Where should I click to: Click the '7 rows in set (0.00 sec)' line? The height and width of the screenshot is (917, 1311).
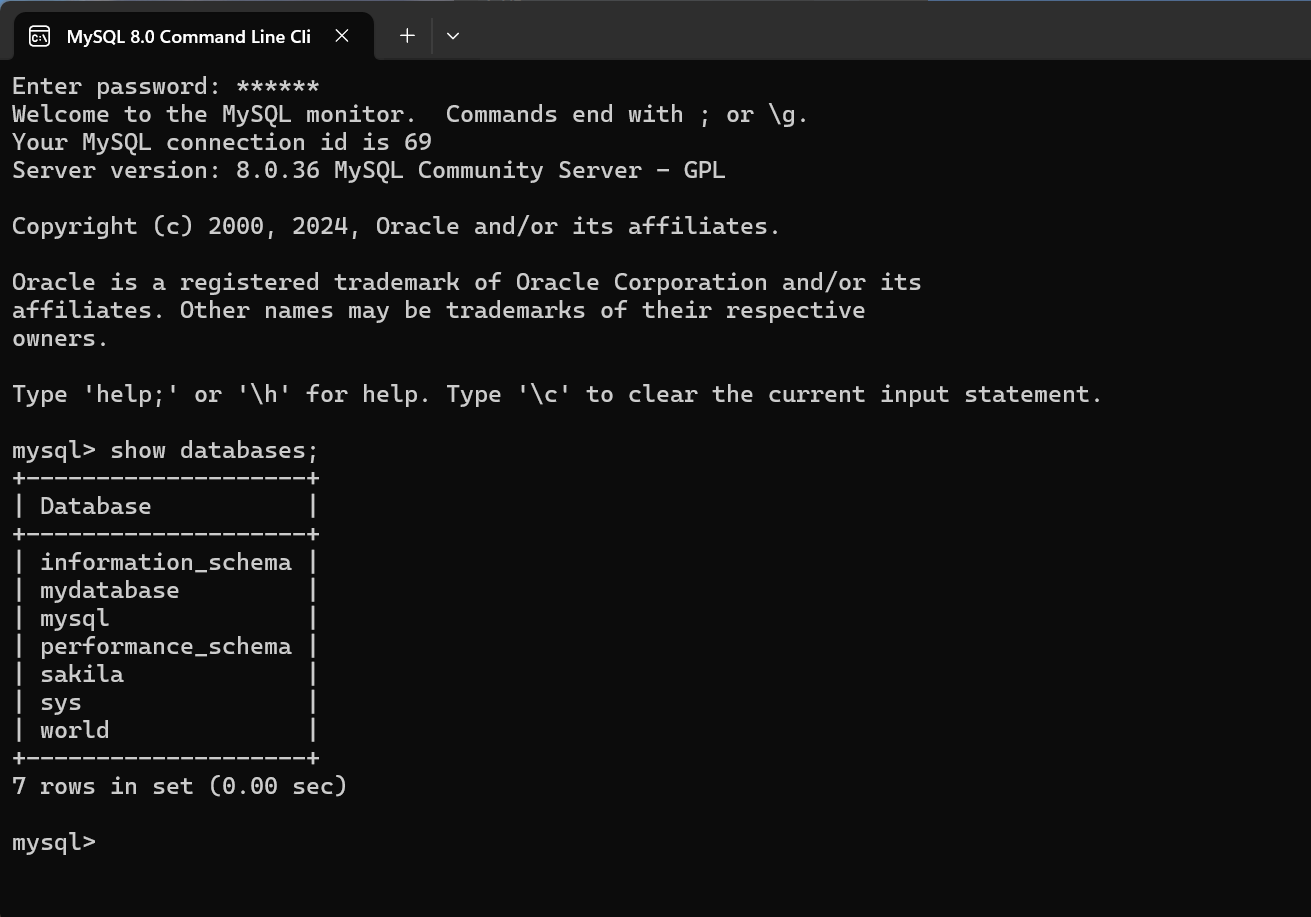click(180, 787)
